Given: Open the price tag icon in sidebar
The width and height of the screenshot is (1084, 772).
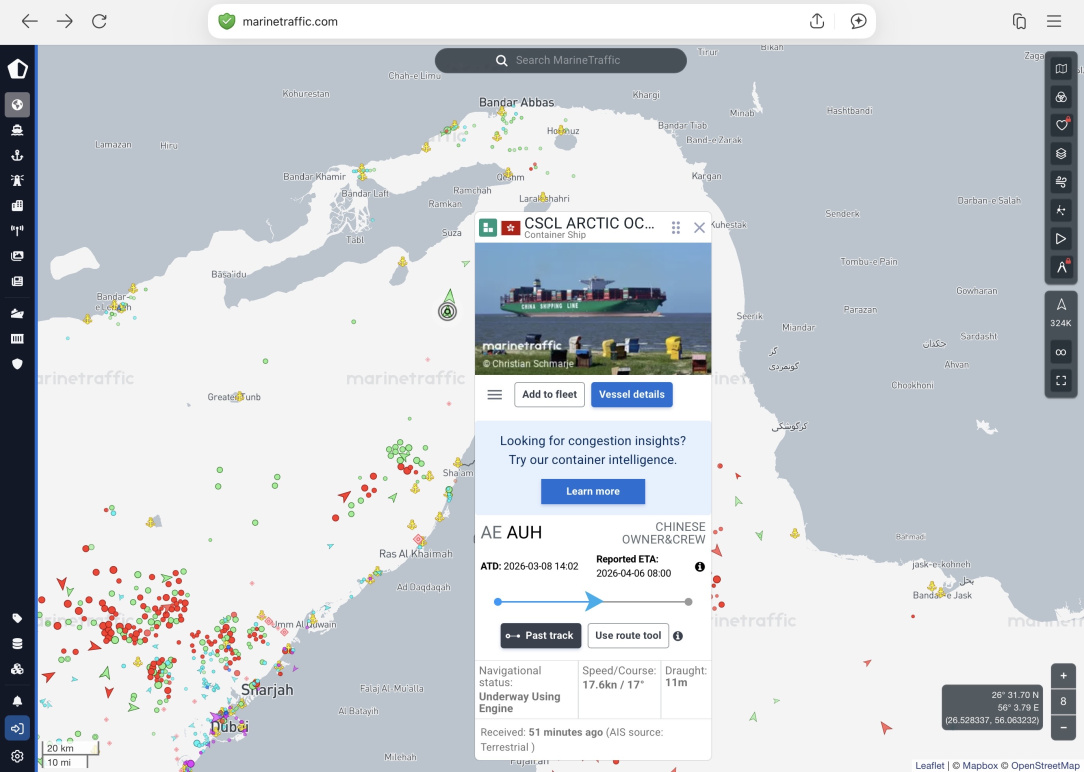Looking at the screenshot, I should pos(17,619).
